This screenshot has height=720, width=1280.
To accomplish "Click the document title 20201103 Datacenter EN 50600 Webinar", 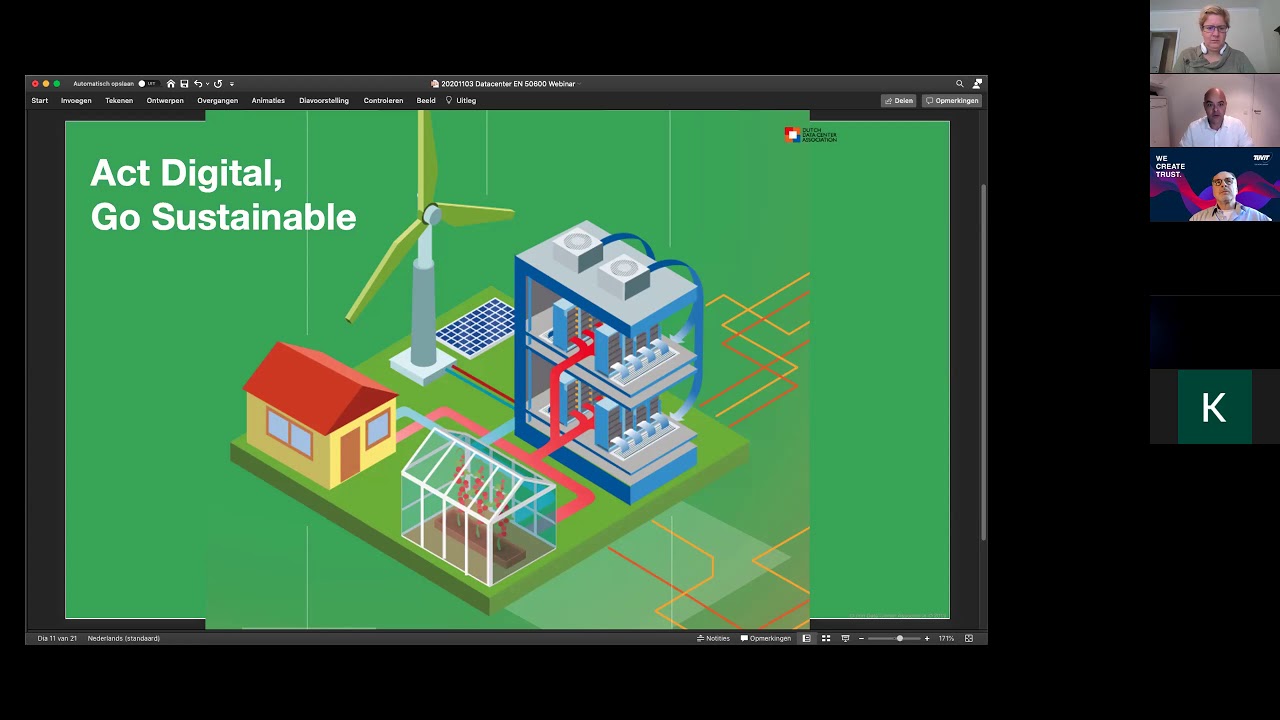I will click(508, 84).
